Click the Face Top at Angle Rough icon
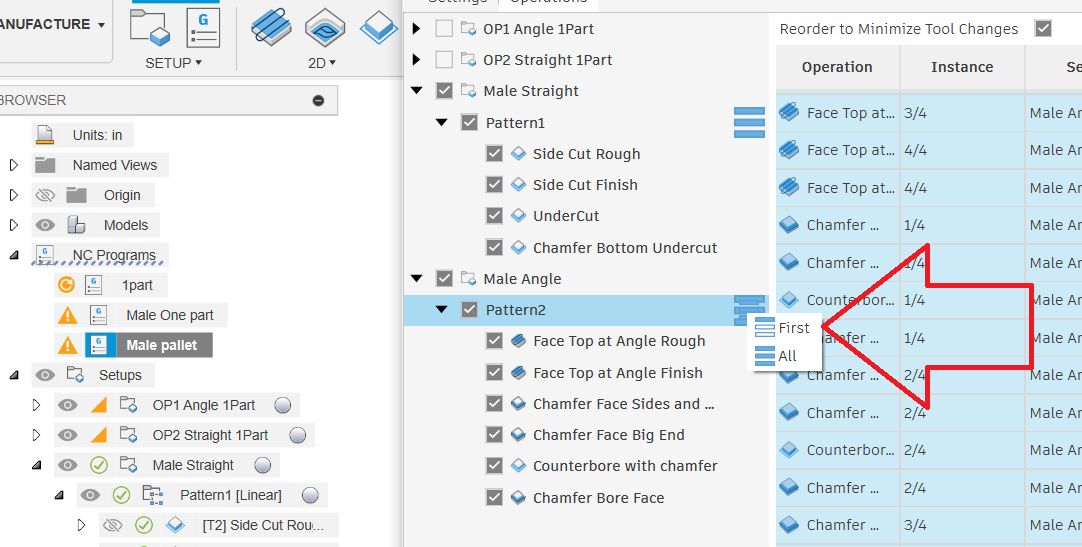The image size is (1082, 547). click(x=518, y=341)
